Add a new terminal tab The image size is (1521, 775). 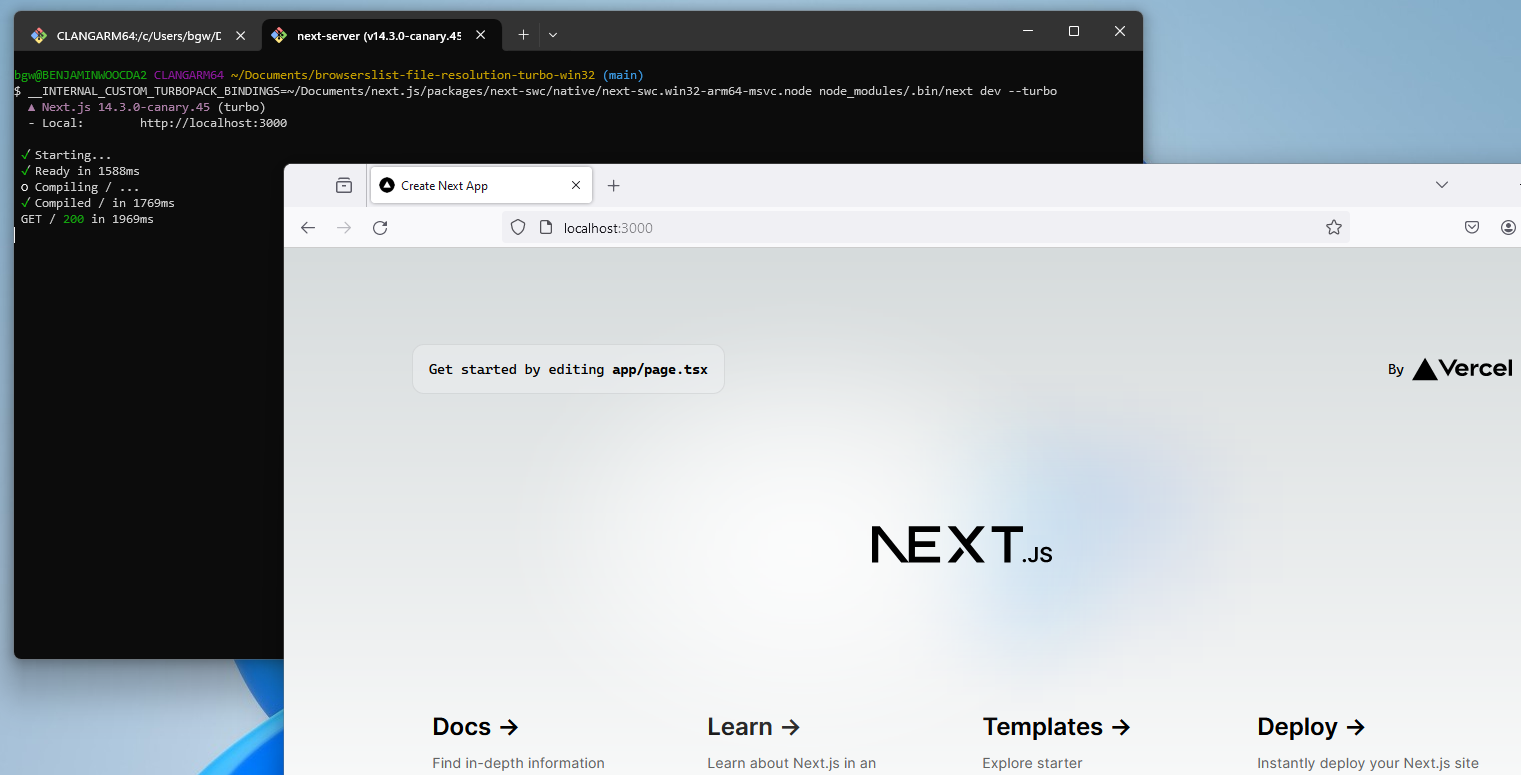pos(523,35)
